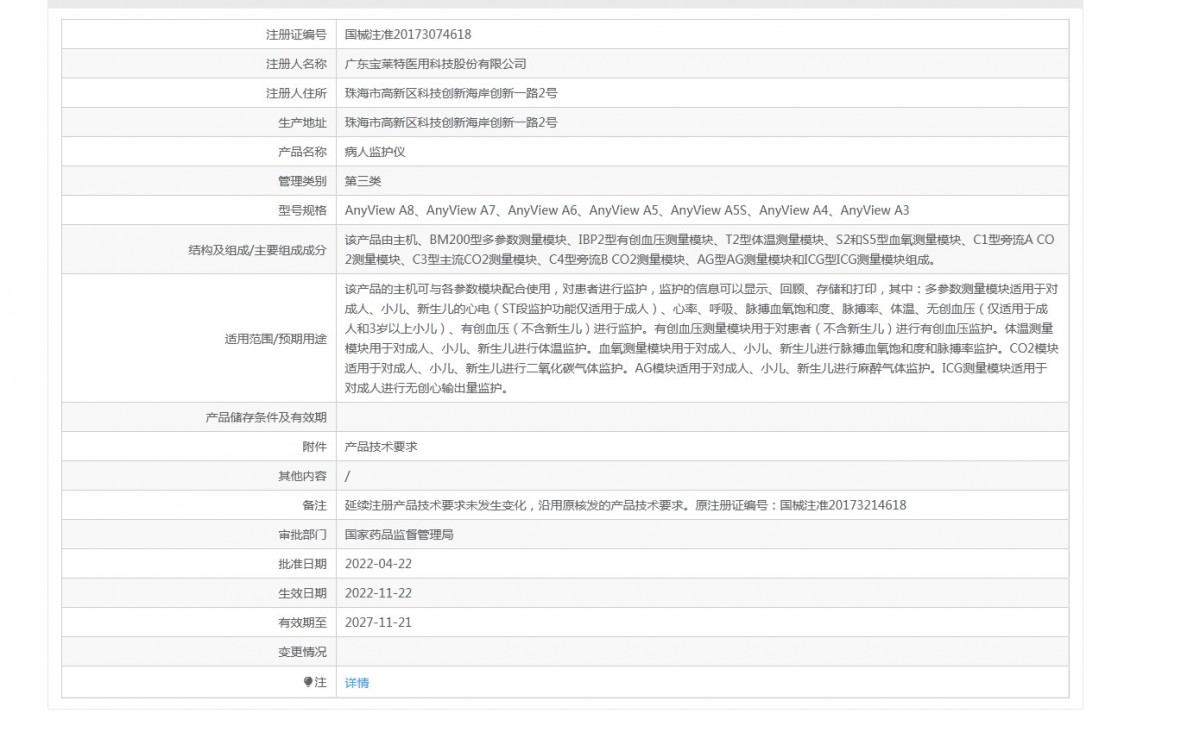
Task: Click the expiry date 2027-11-21
Action: pyautogui.click(x=378, y=622)
